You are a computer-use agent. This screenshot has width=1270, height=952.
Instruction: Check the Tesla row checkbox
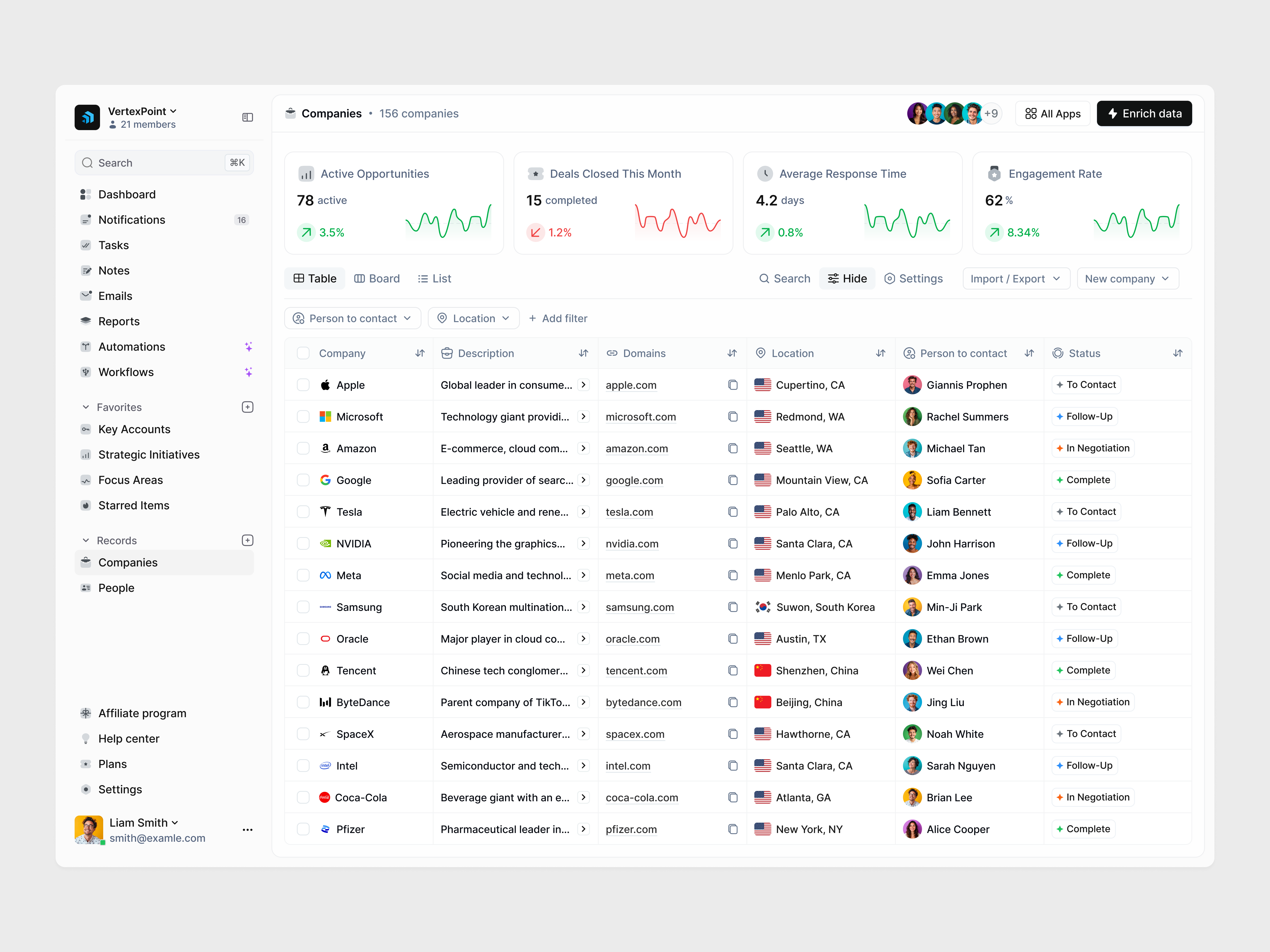[x=303, y=511]
